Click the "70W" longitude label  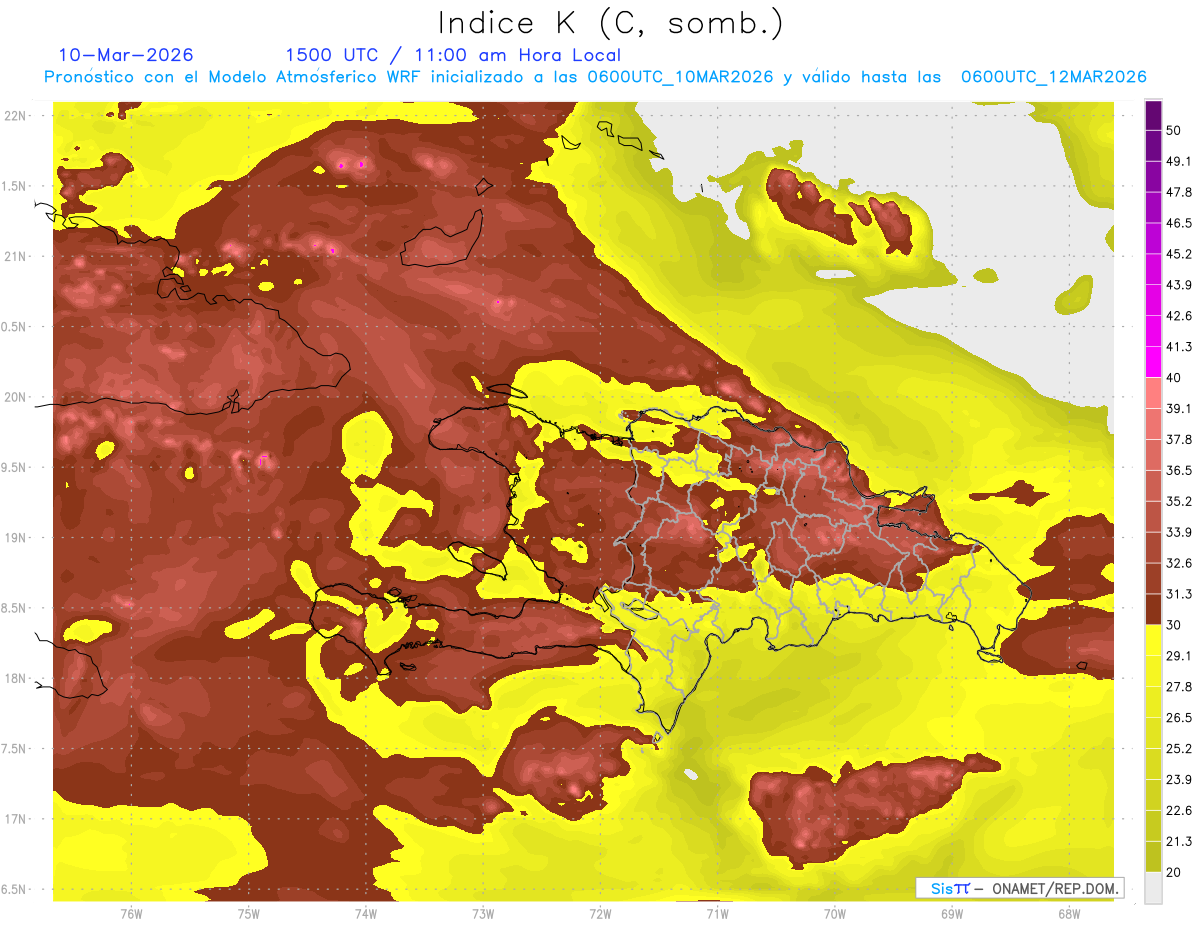835,914
